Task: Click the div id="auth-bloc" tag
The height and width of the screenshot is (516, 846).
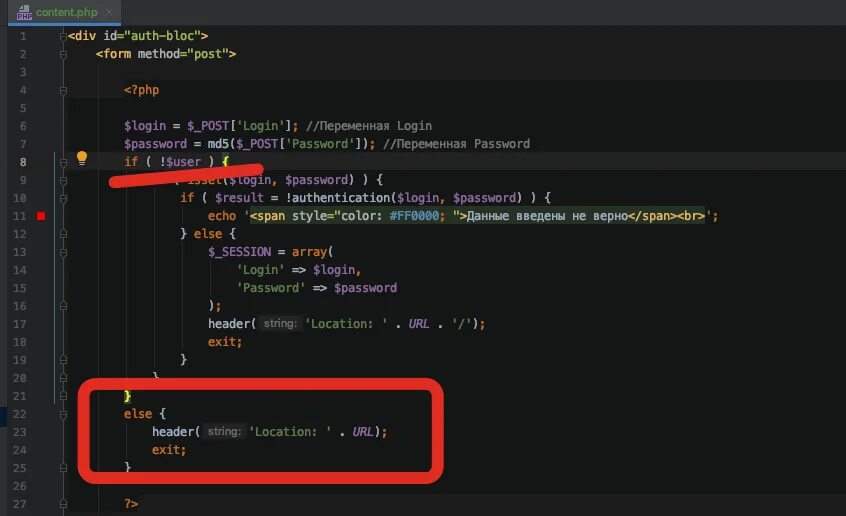Action: tap(138, 36)
